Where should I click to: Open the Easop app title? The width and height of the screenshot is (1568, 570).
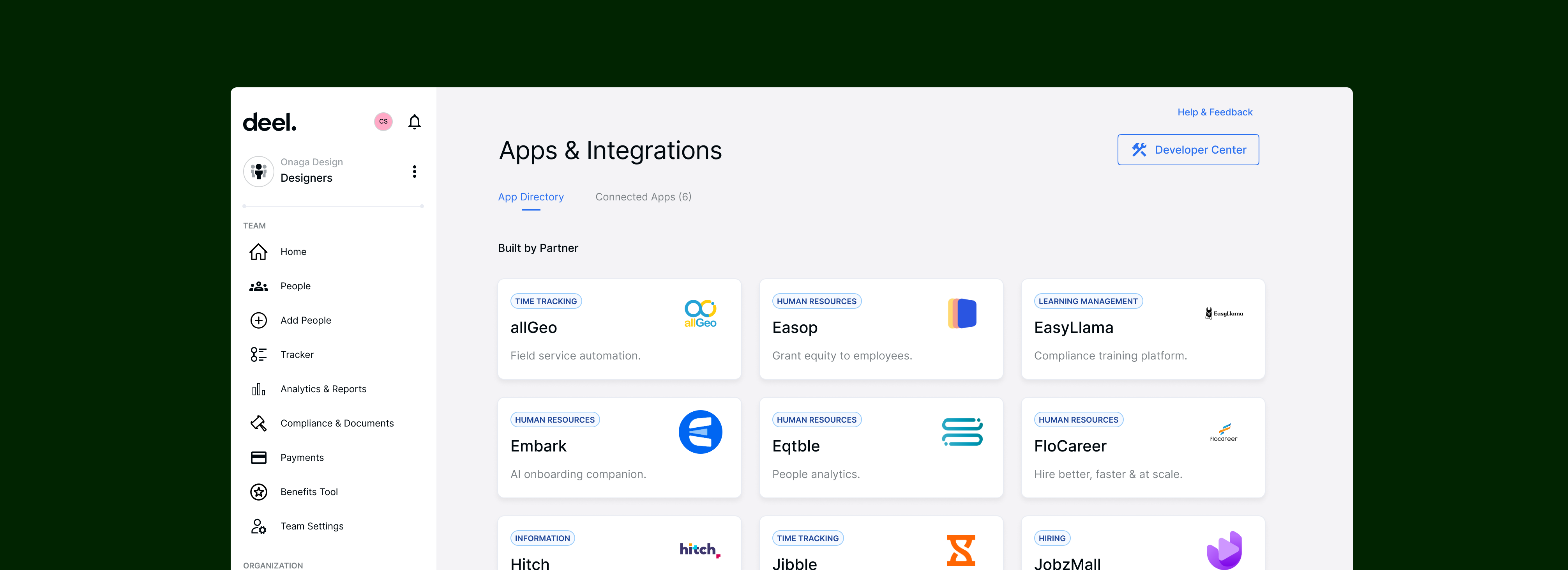[x=795, y=327]
